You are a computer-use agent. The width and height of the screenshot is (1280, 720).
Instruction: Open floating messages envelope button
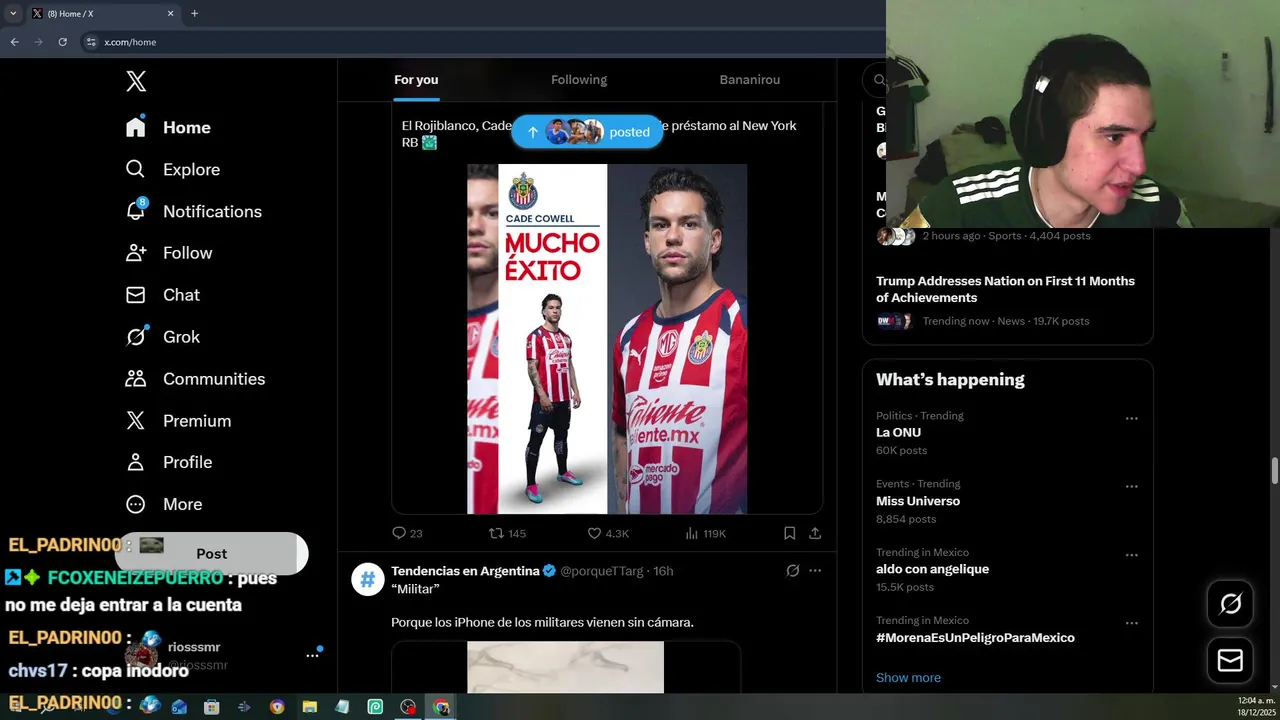(x=1230, y=661)
